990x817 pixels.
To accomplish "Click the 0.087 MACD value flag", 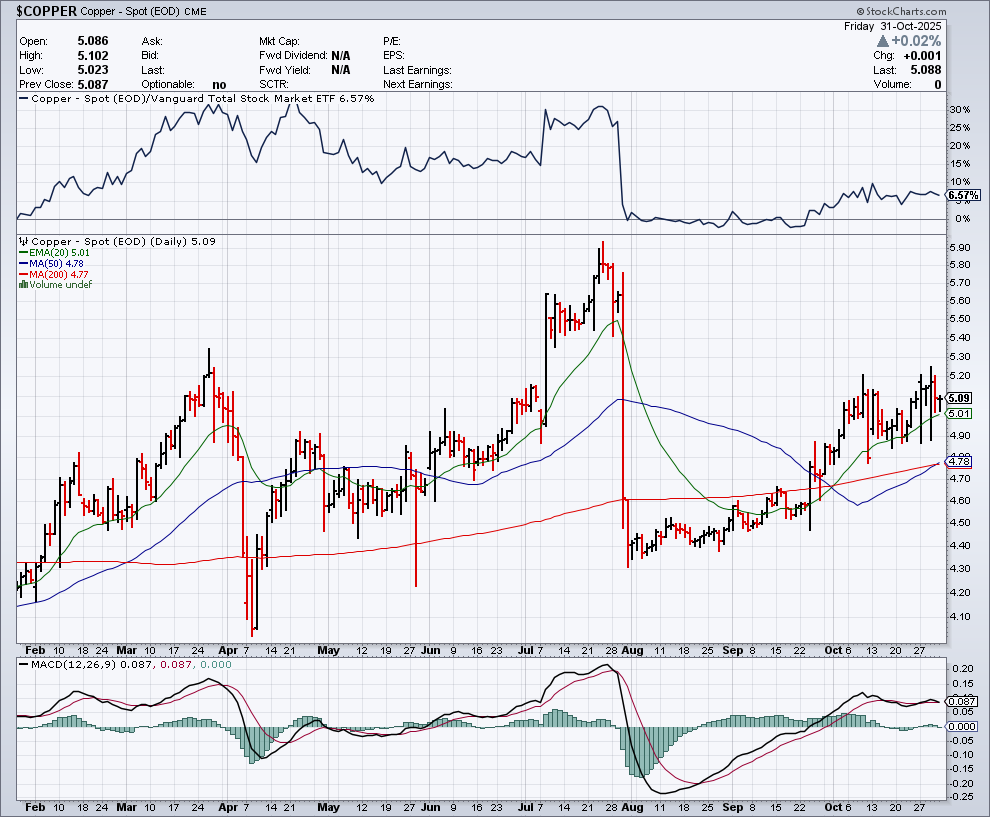I will [961, 702].
